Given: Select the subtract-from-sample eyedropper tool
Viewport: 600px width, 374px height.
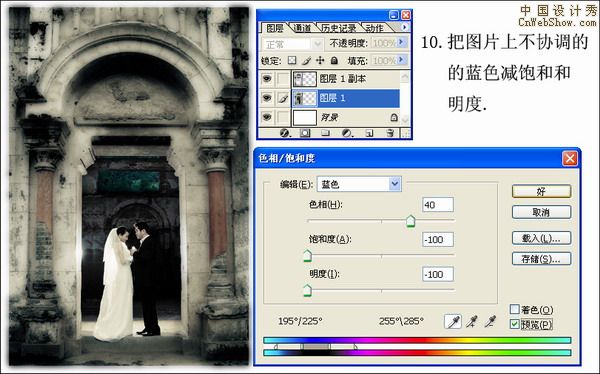Looking at the screenshot, I should [x=490, y=321].
